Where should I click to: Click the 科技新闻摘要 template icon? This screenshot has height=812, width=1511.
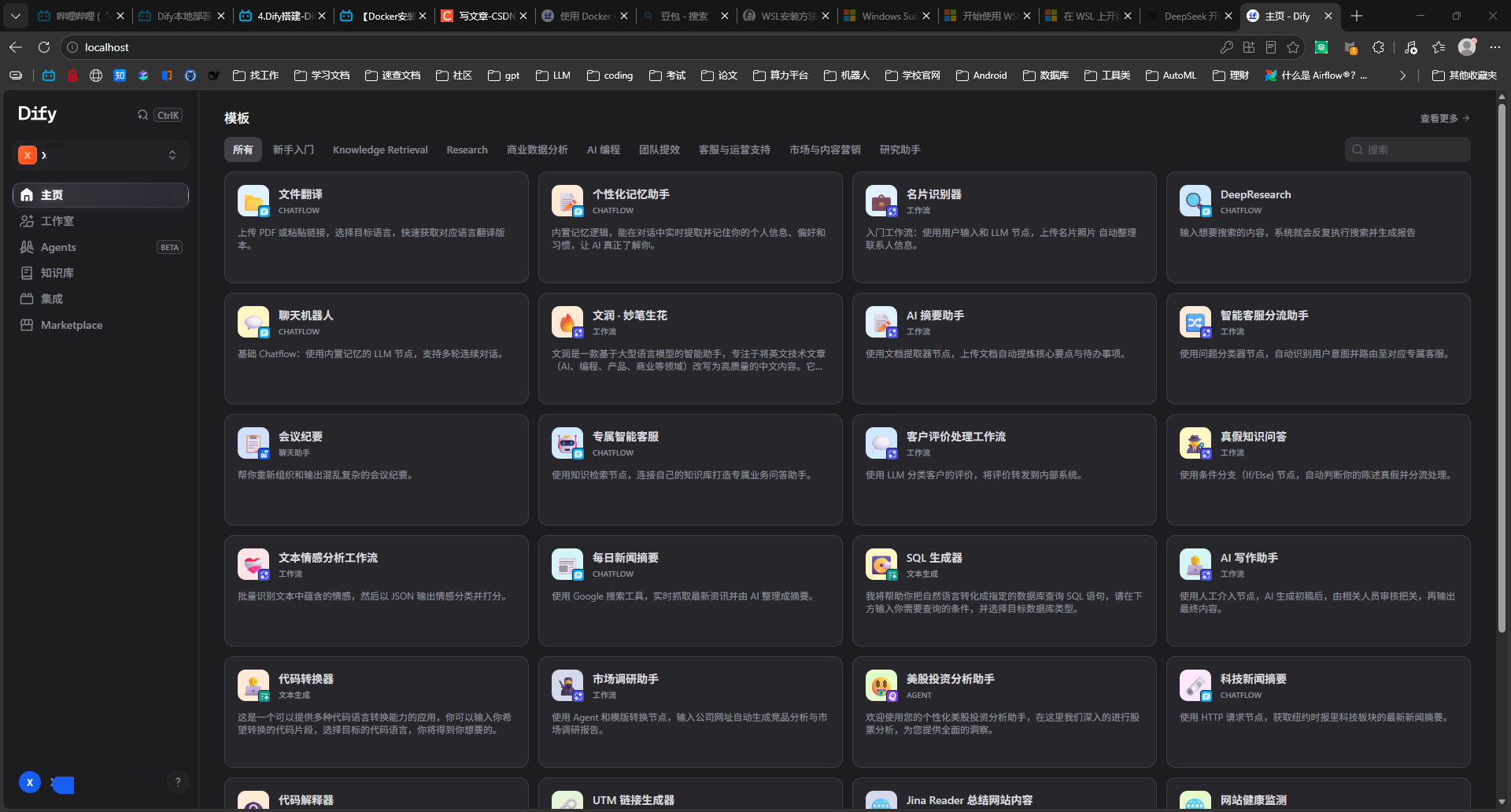[x=1195, y=686]
